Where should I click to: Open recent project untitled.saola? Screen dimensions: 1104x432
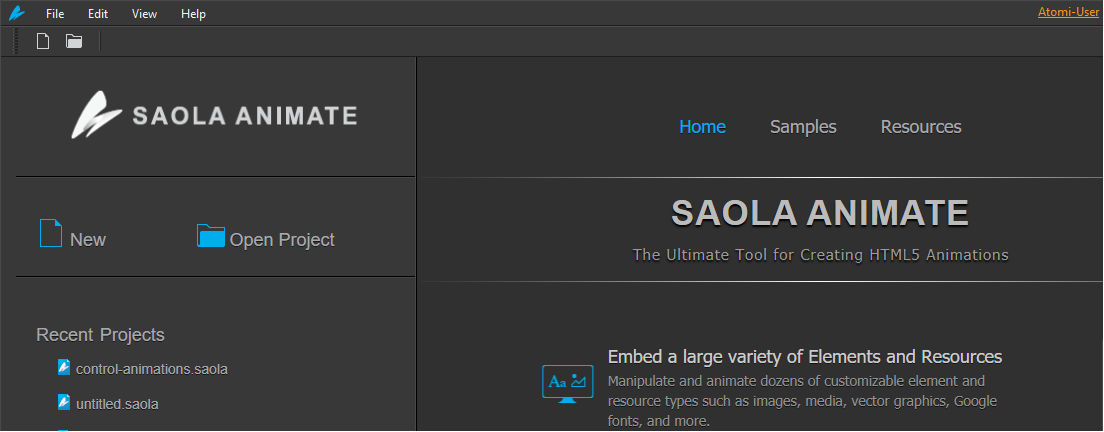tap(117, 404)
